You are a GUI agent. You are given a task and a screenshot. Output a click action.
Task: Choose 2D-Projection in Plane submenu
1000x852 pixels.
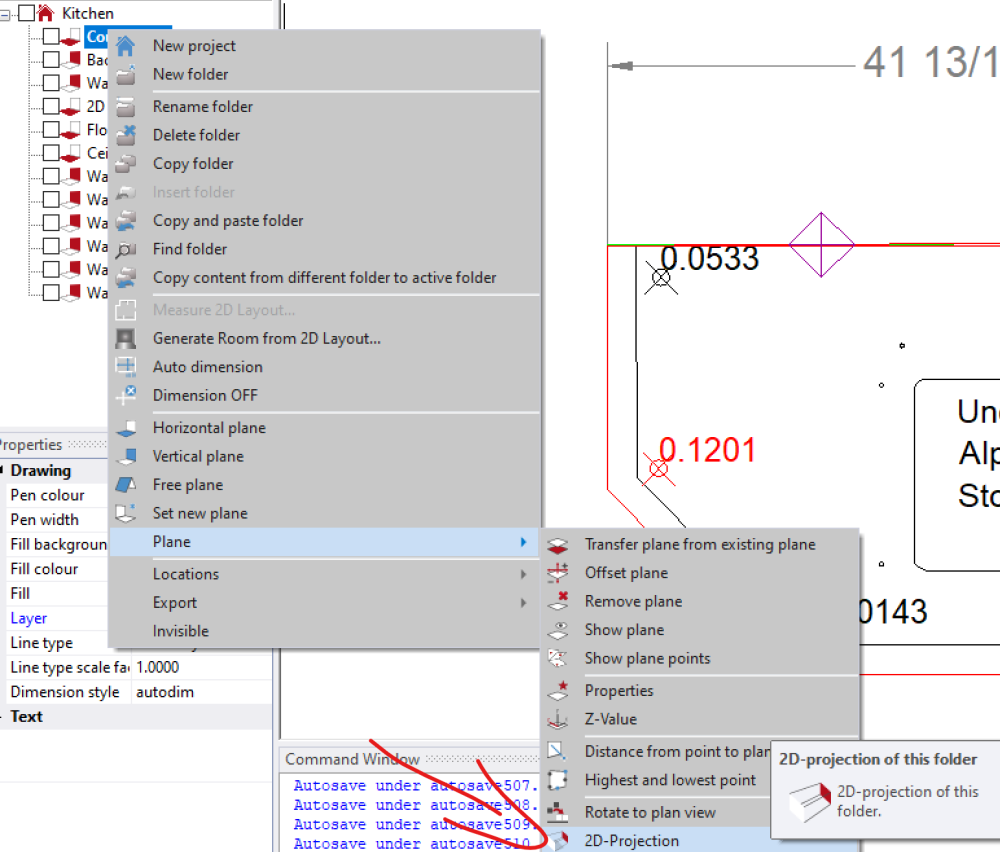point(631,841)
